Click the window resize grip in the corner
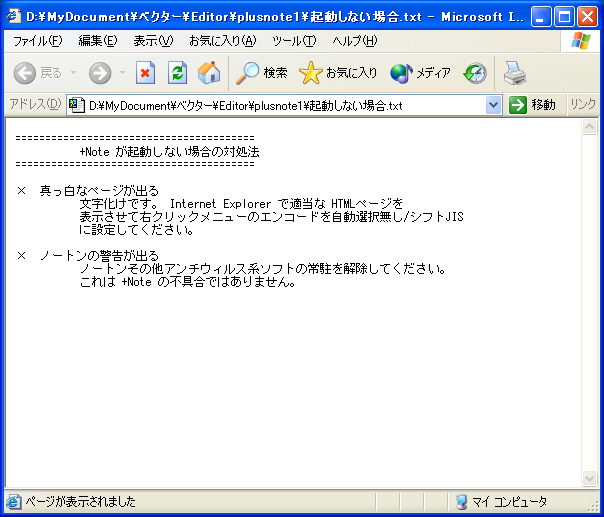The height and width of the screenshot is (517, 604). click(595, 508)
